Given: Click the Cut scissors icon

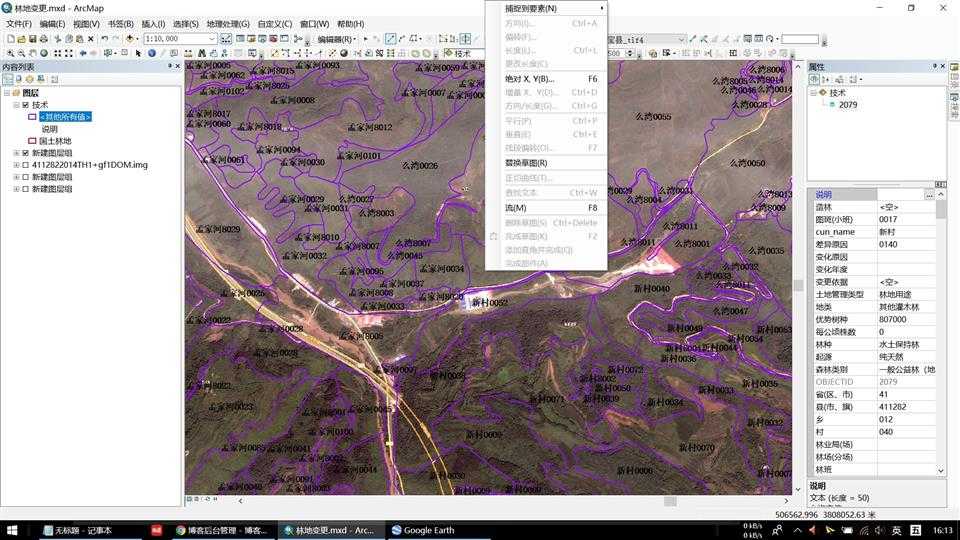Looking at the screenshot, I should 57,39.
